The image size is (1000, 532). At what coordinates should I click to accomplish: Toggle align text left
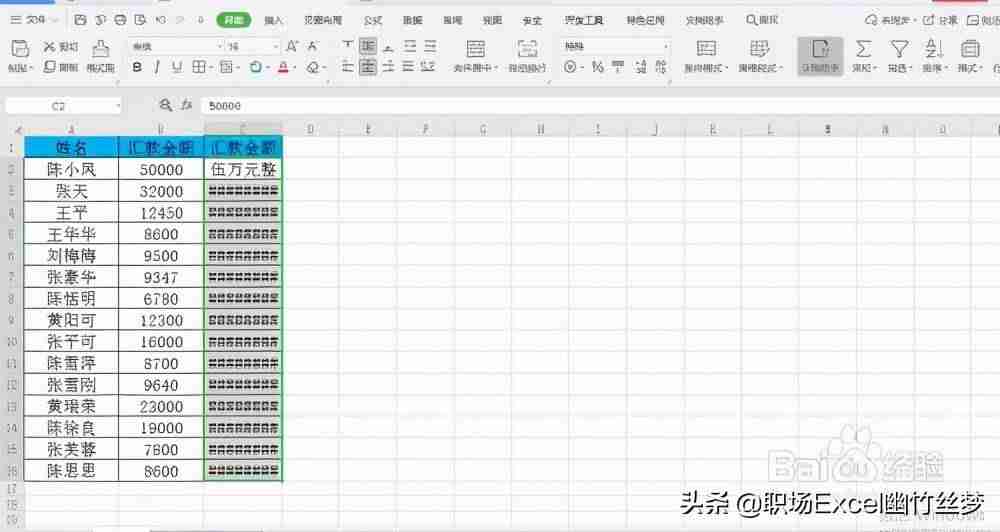click(x=348, y=67)
